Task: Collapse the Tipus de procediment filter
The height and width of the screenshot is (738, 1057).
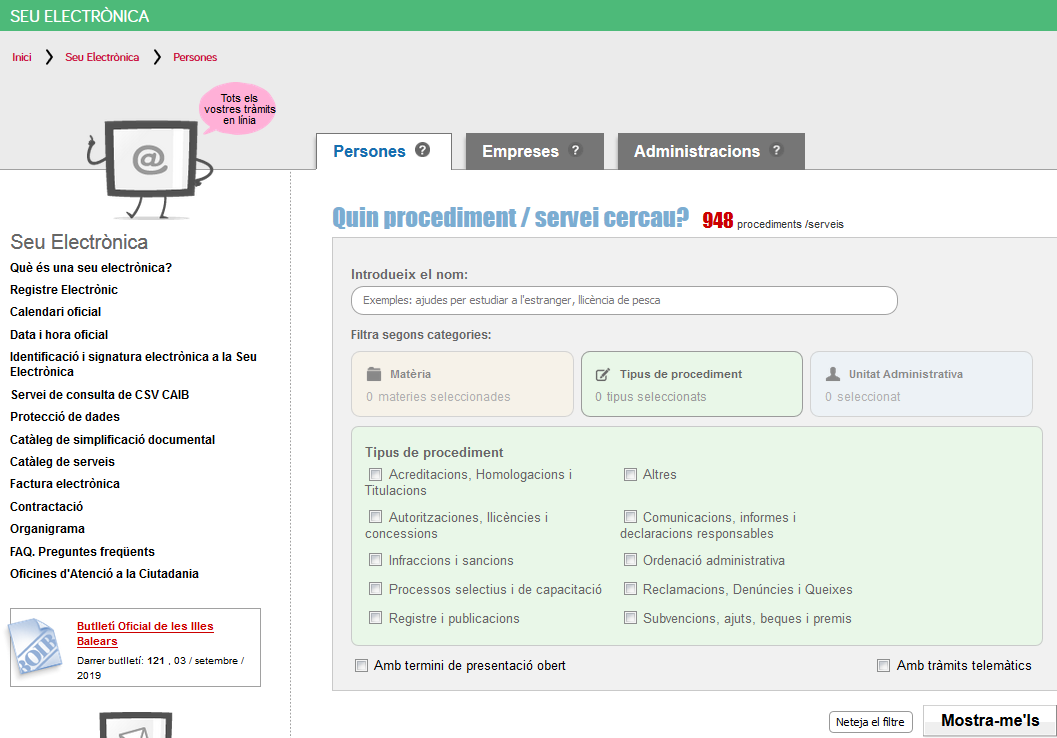Action: pos(692,384)
